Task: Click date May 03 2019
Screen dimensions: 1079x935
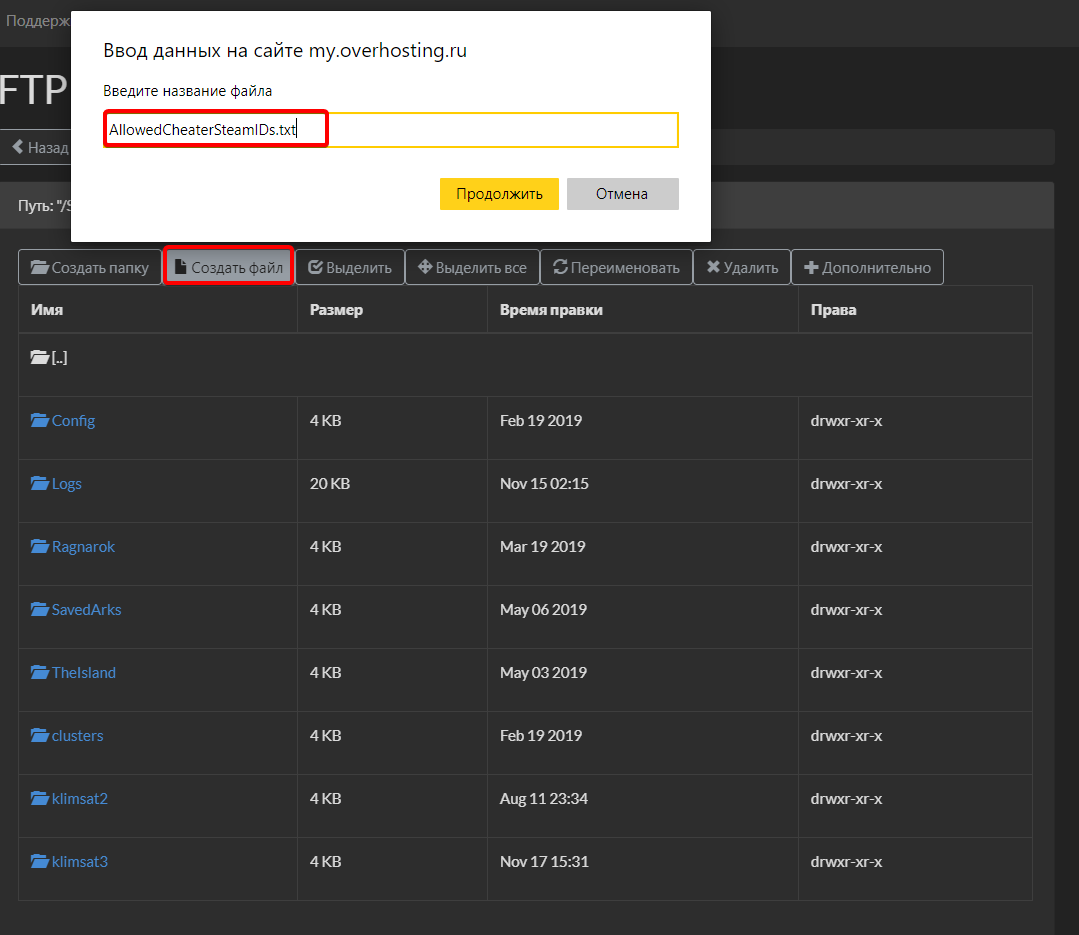Action: tap(543, 673)
